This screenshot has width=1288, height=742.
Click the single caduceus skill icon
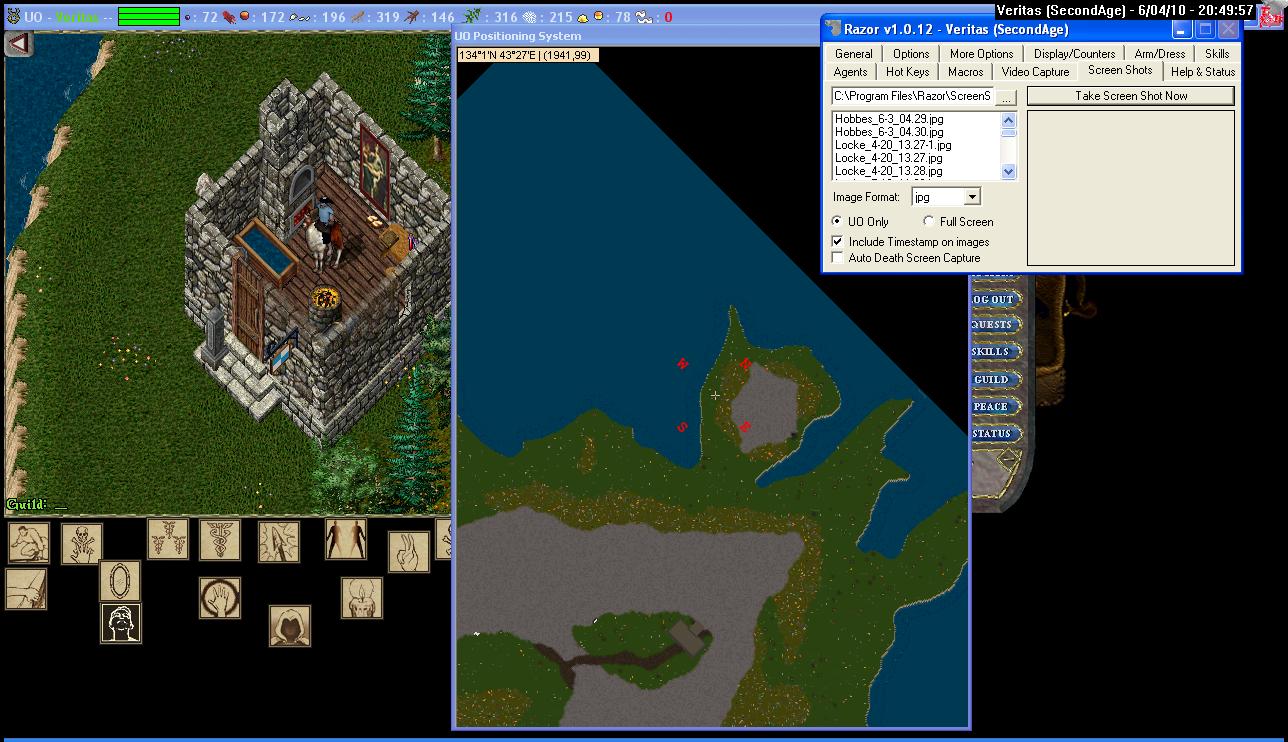[219, 540]
